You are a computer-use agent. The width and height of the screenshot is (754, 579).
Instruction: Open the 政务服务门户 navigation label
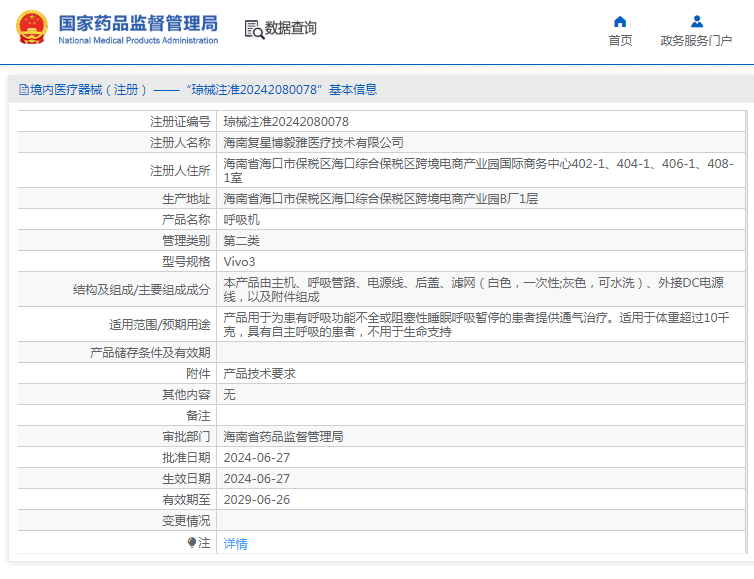coord(696,41)
